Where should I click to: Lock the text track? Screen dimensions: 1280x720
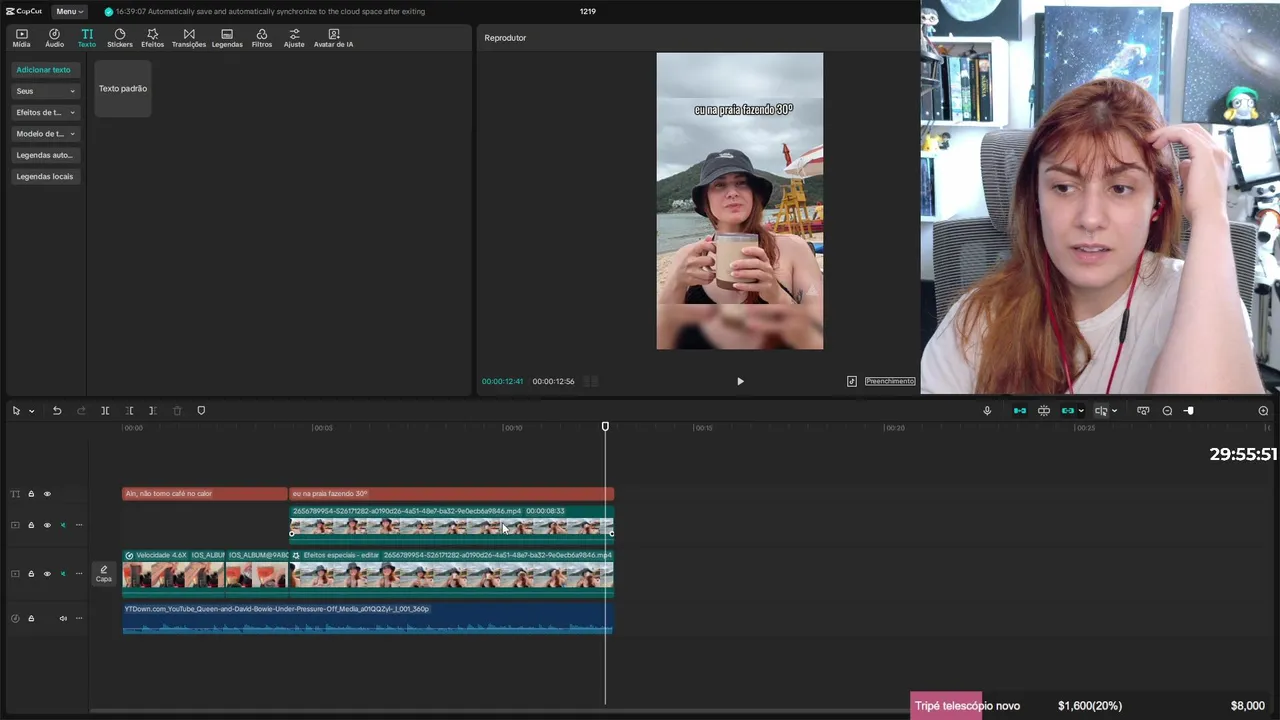point(31,494)
